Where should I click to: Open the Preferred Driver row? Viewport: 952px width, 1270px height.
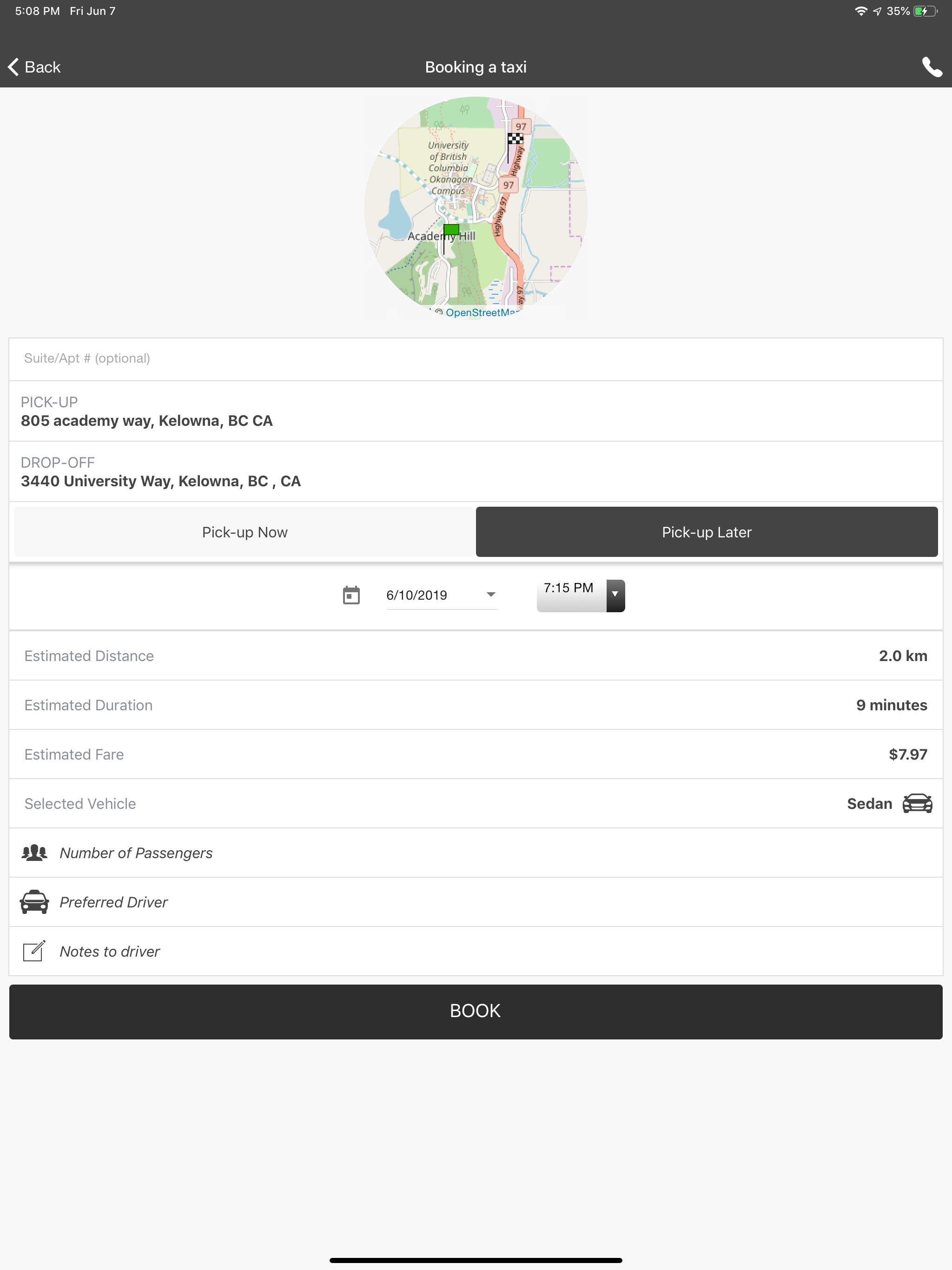tap(476, 902)
